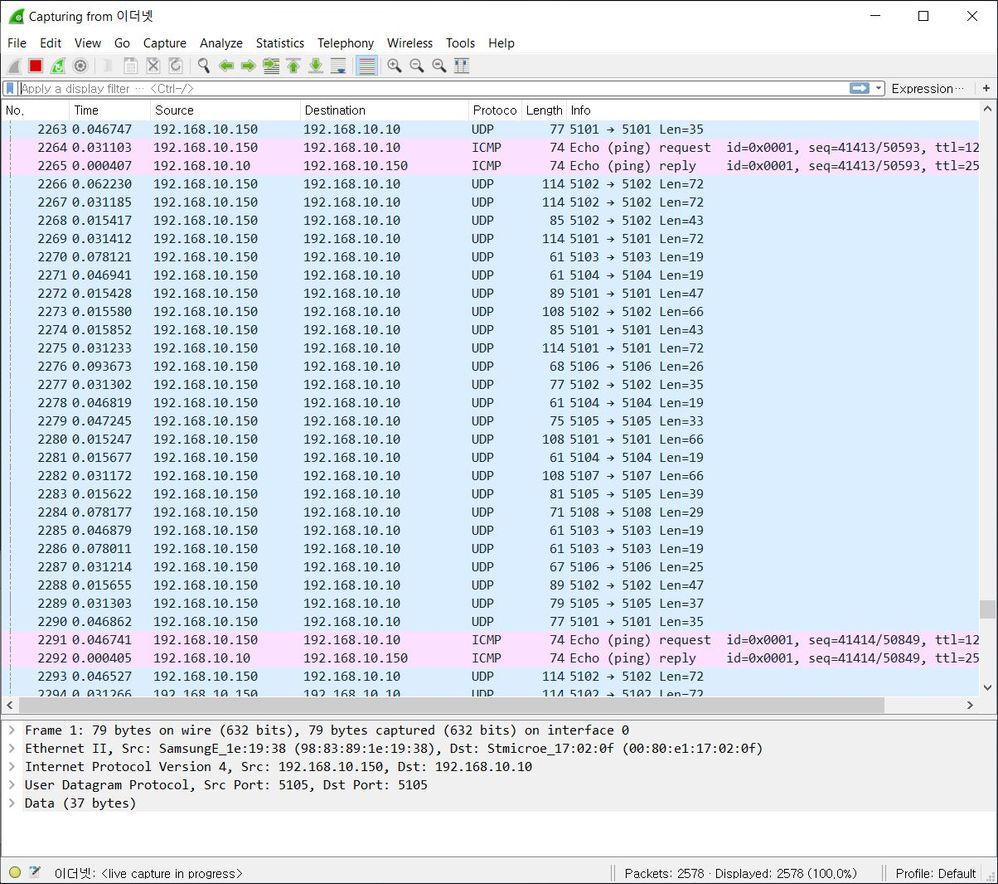998x884 pixels.
Task: Jump to the first packet
Action: click(293, 66)
